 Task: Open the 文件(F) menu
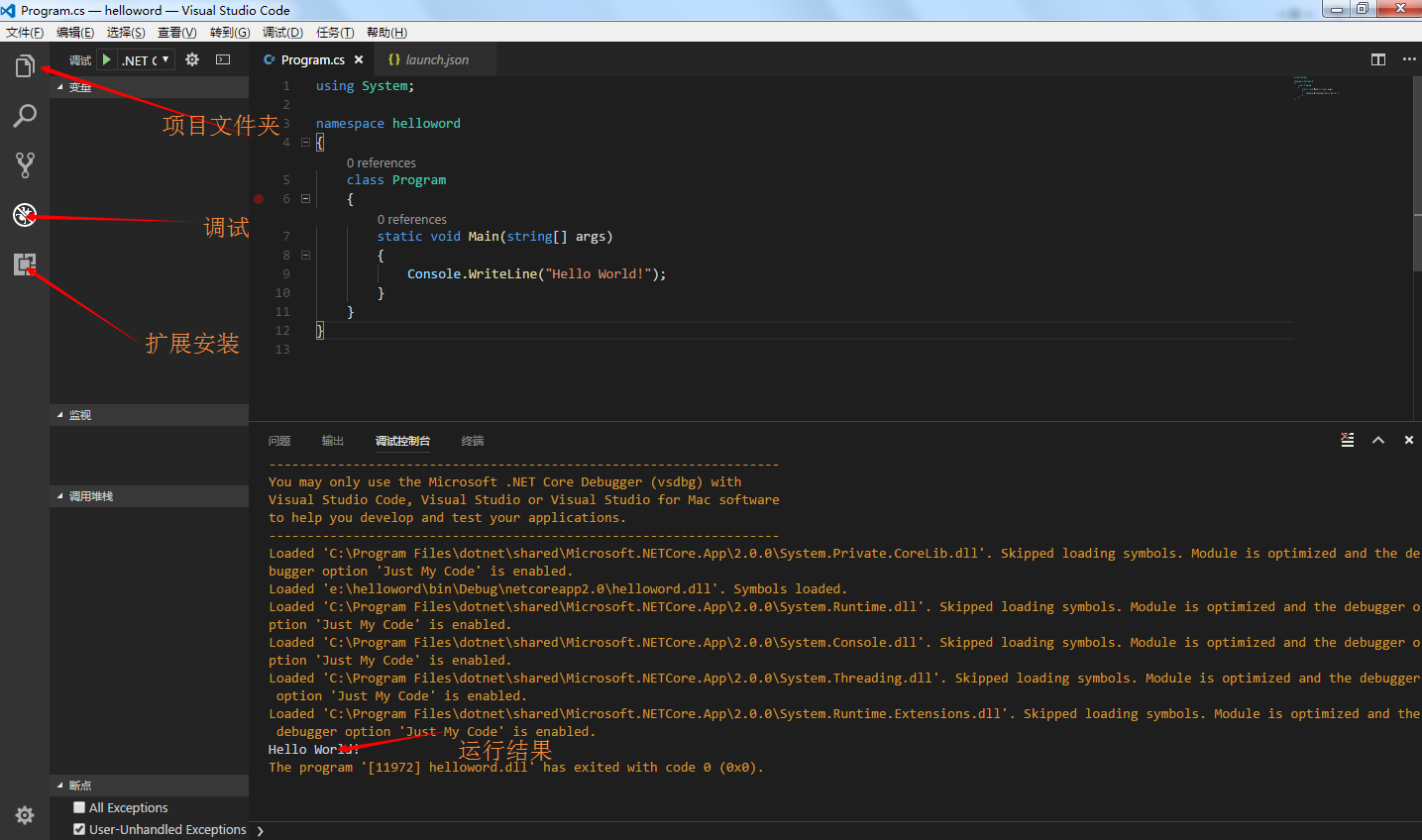(x=25, y=33)
